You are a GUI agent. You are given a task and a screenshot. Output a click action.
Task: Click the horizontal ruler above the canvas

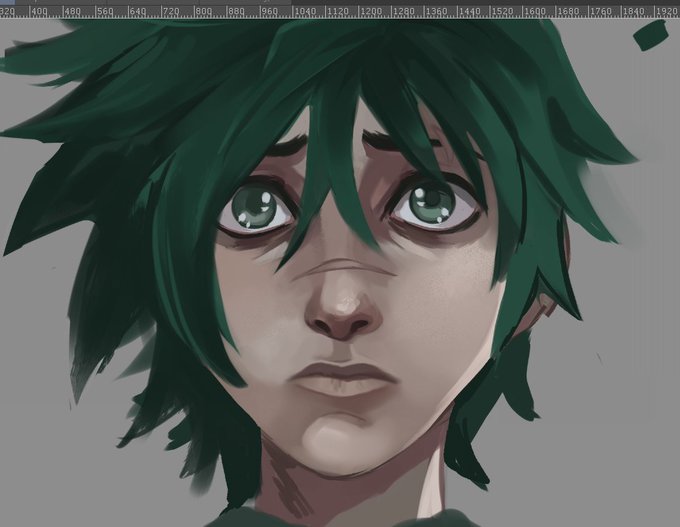click(x=340, y=12)
